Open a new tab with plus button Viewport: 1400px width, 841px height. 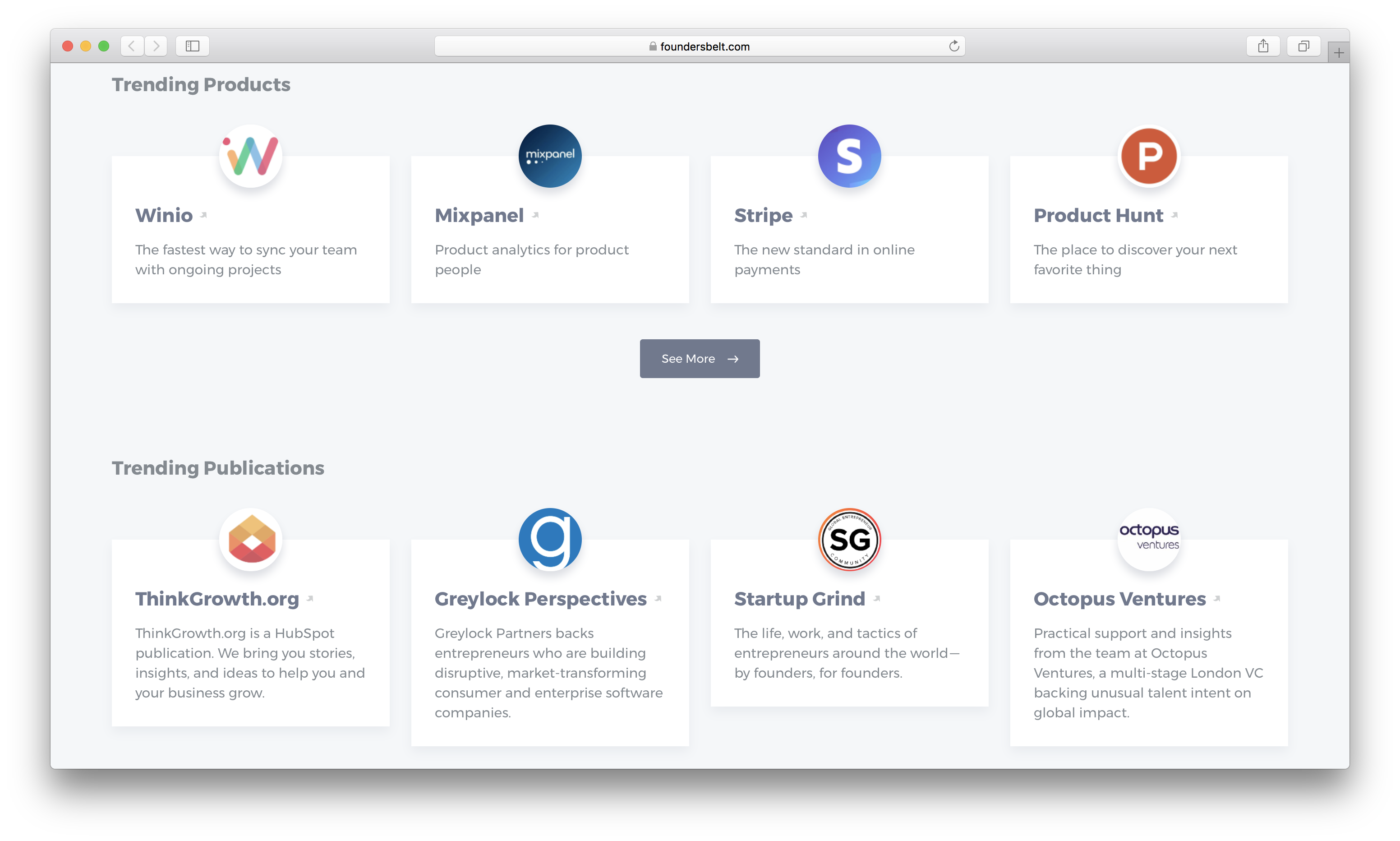[x=1338, y=53]
